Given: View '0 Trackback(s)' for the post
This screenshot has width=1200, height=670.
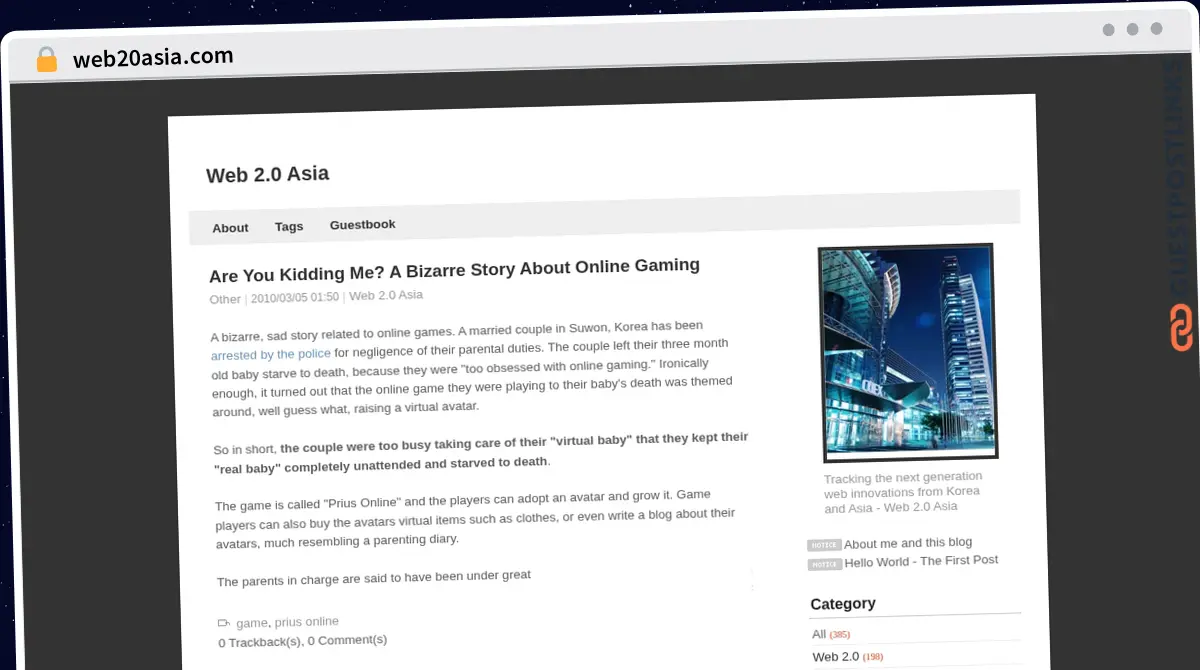Looking at the screenshot, I should (259, 642).
